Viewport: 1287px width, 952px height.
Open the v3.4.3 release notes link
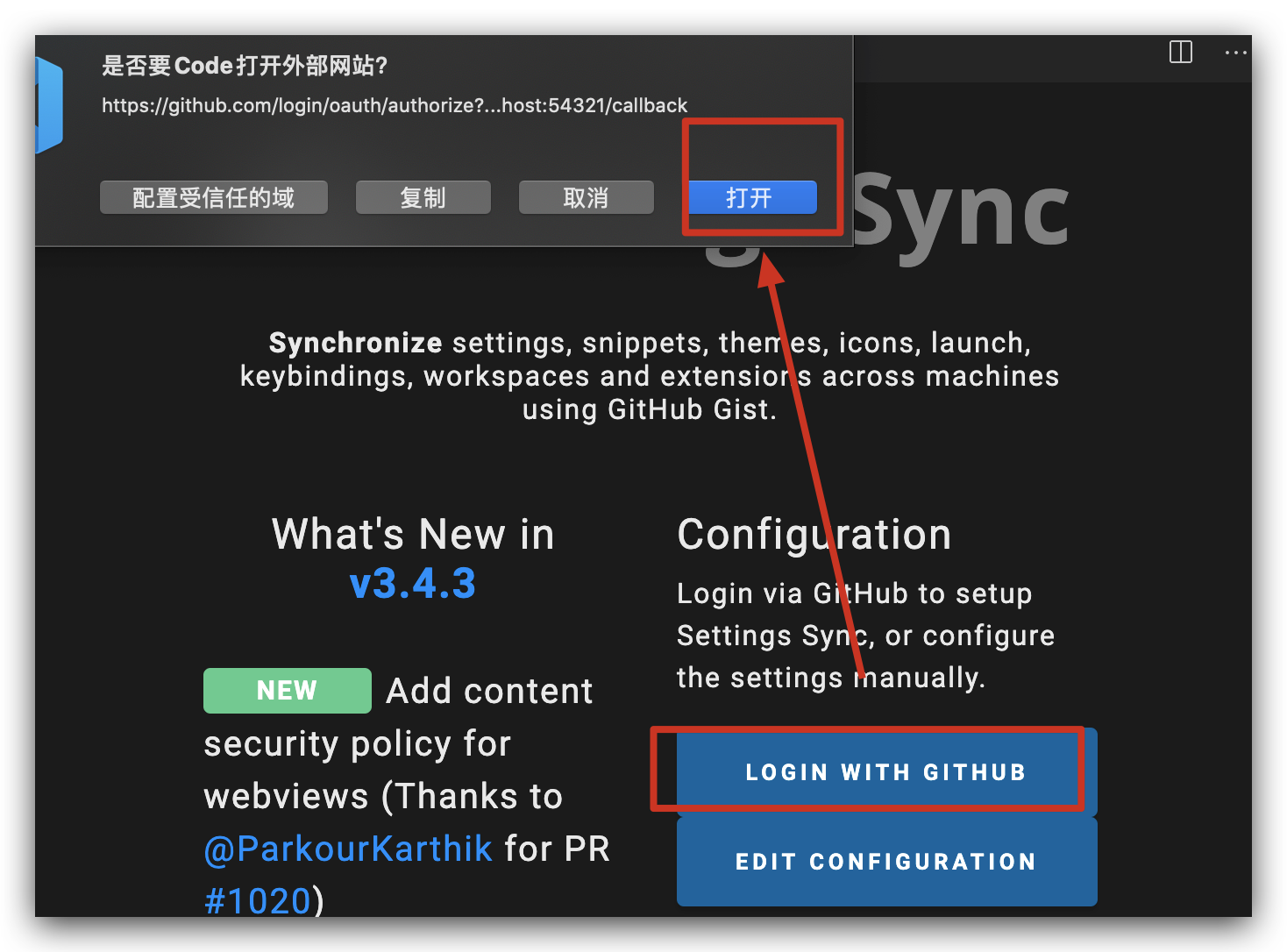(412, 583)
